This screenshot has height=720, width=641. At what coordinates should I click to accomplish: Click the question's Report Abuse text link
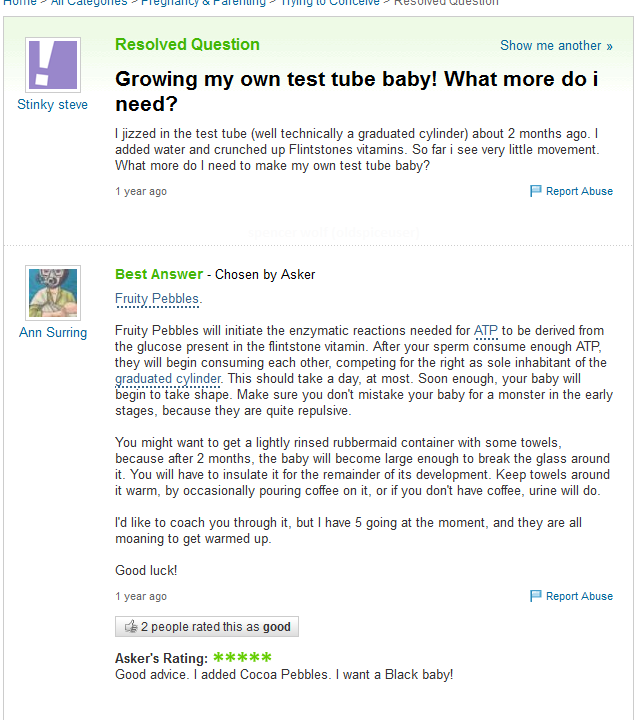pos(579,191)
